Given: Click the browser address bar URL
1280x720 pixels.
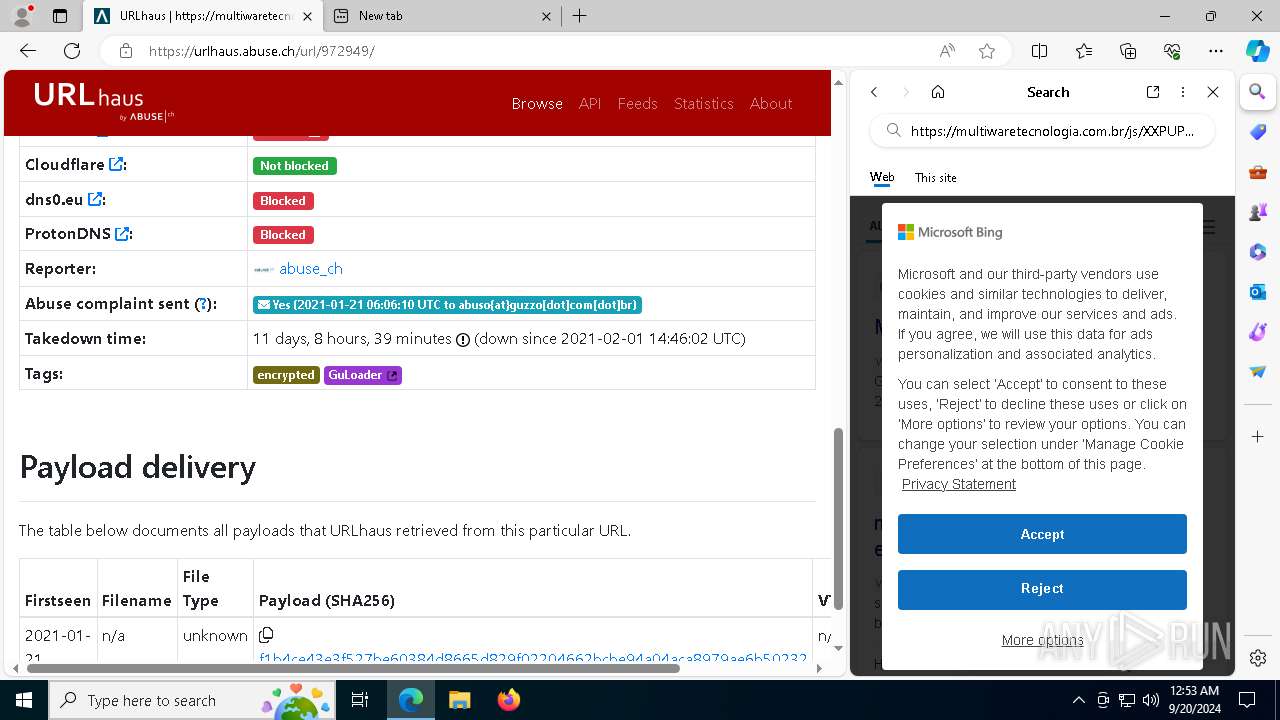Looking at the screenshot, I should pyautogui.click(x=261, y=51).
